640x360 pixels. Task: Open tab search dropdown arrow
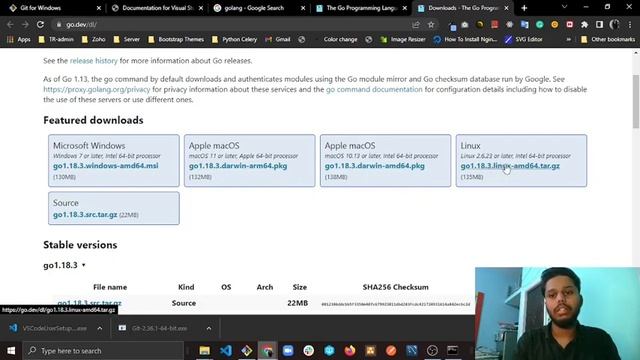point(564,7)
